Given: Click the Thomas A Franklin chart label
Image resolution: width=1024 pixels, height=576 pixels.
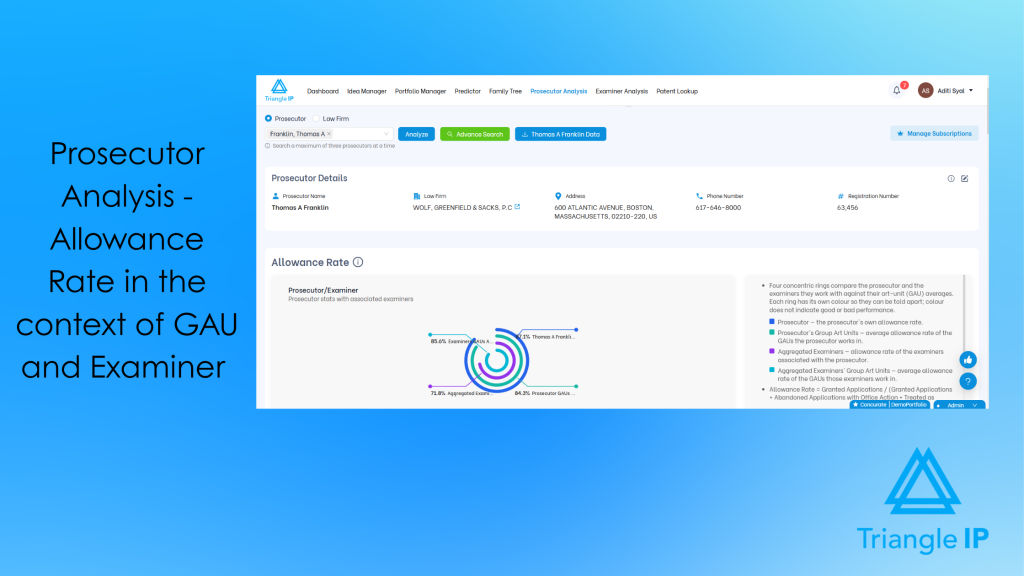Looking at the screenshot, I should [x=546, y=337].
